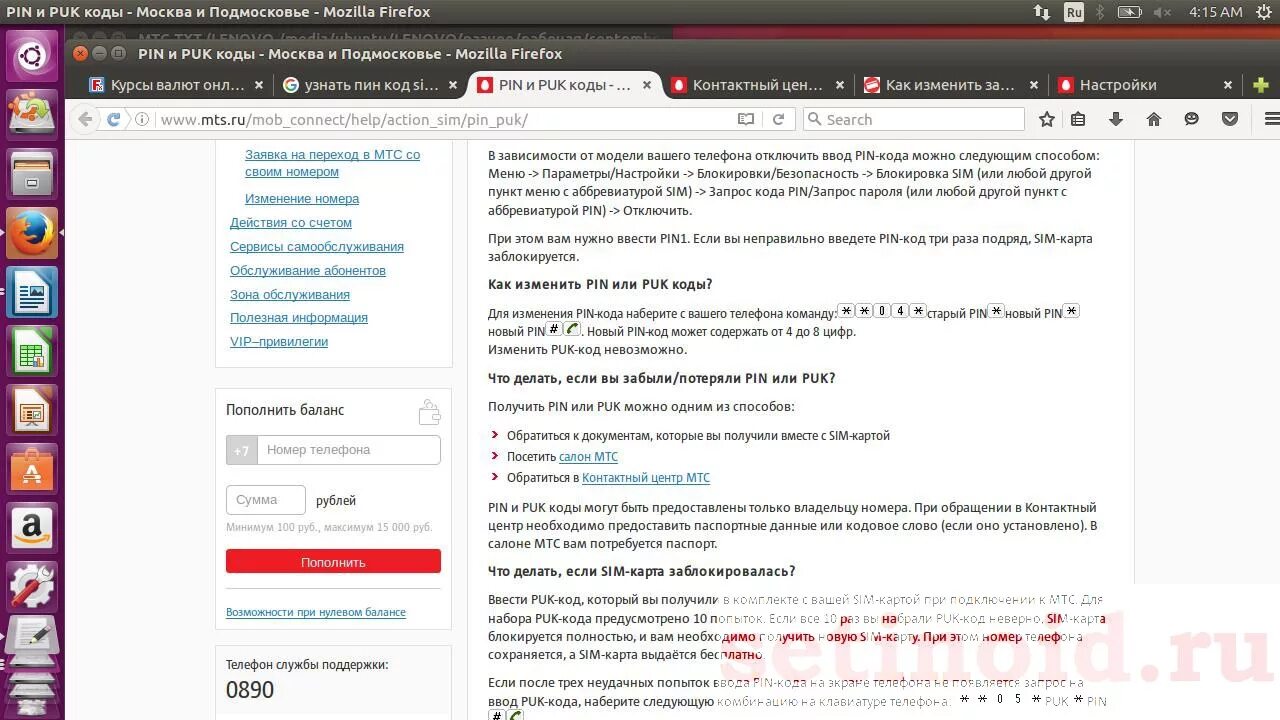
Task: Open Firefox Hello chat icon
Action: click(1192, 119)
